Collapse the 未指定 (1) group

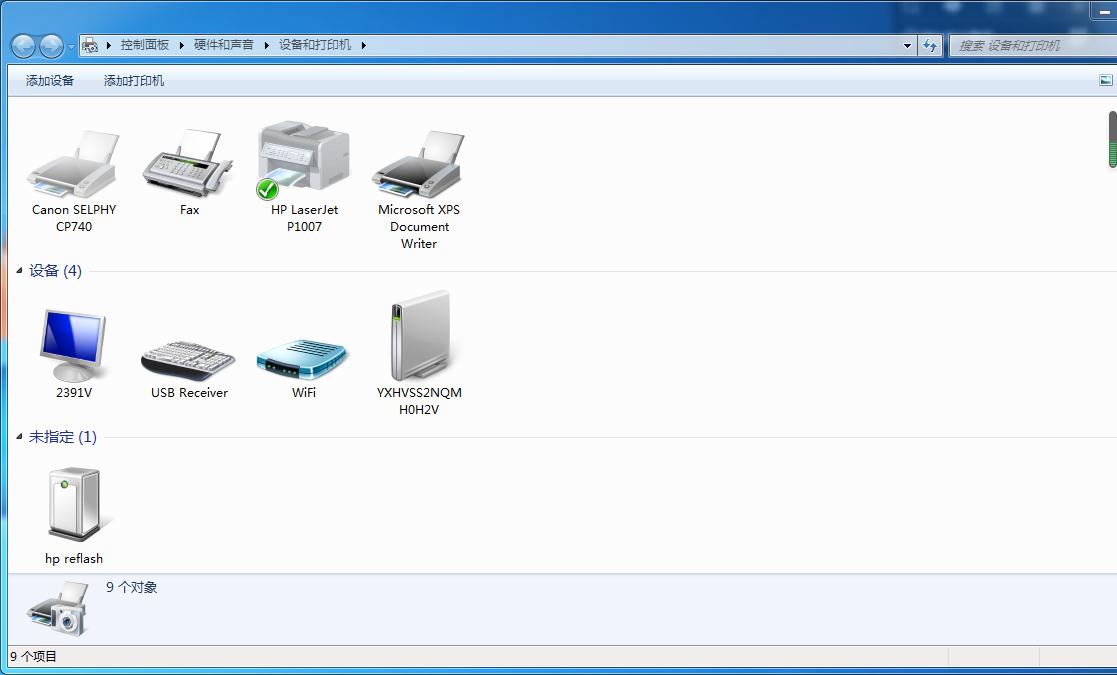19,436
